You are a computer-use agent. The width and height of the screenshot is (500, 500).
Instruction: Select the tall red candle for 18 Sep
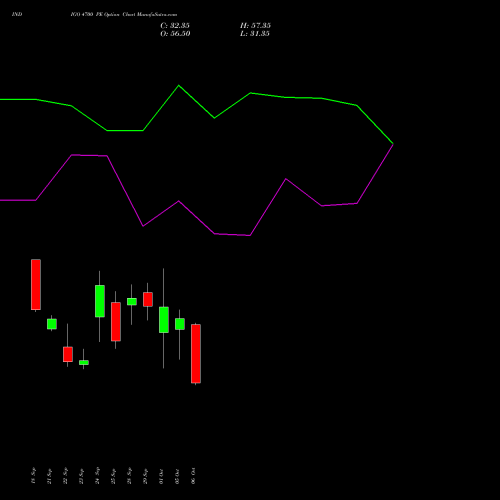pos(36,285)
